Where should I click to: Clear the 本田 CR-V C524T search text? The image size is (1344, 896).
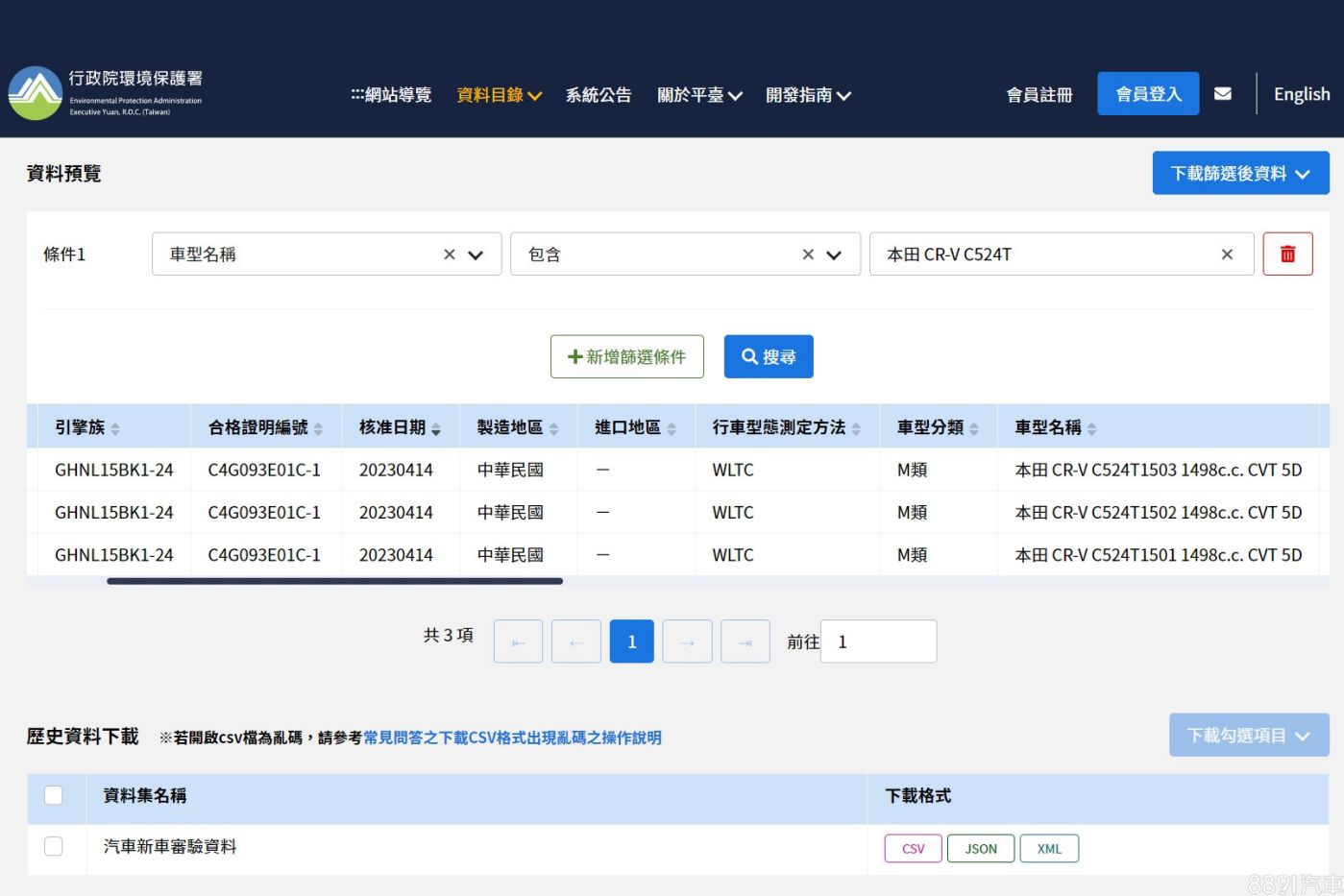1227,254
